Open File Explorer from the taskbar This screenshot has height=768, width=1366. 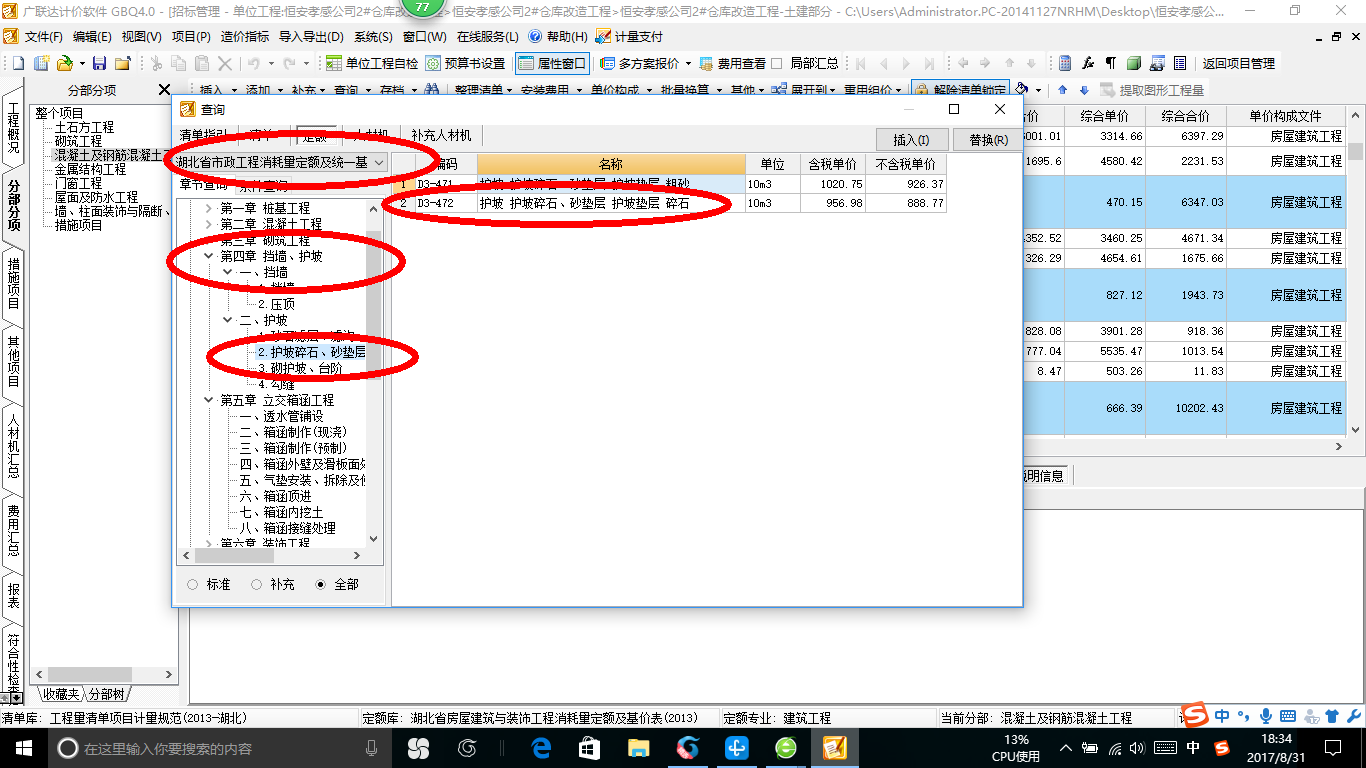(639, 747)
